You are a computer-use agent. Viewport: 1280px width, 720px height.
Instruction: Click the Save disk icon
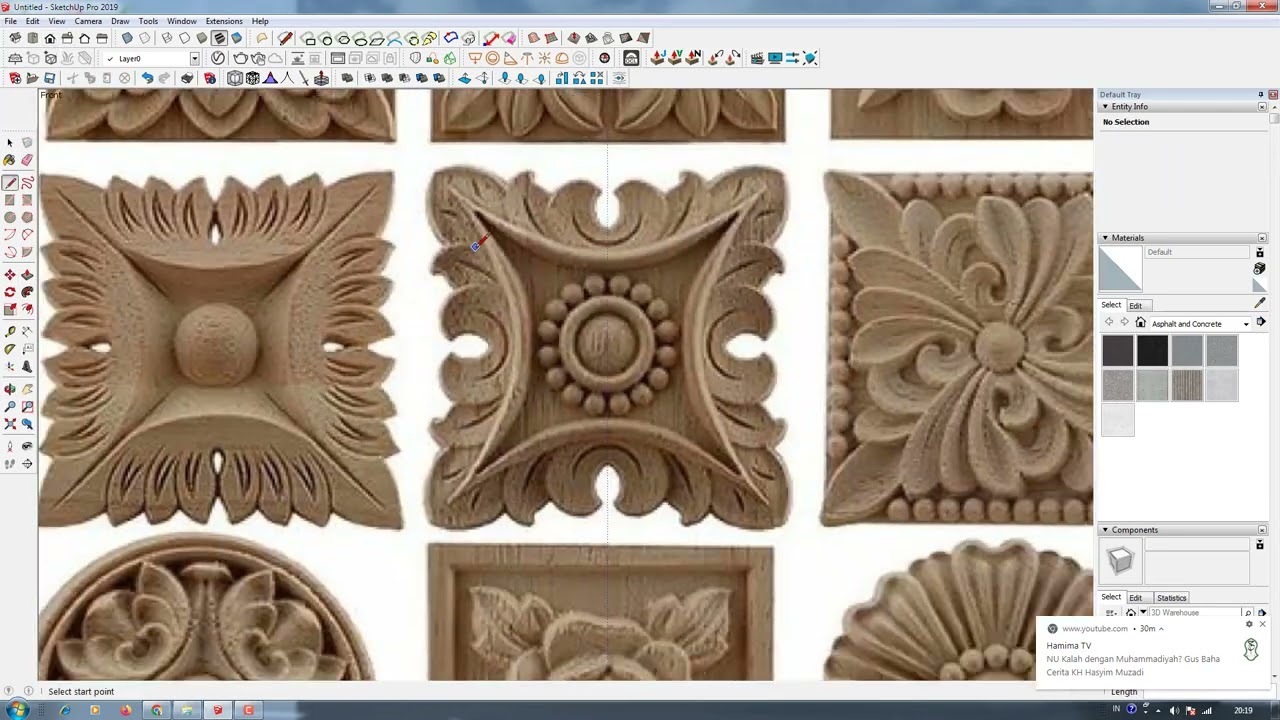tap(49, 78)
